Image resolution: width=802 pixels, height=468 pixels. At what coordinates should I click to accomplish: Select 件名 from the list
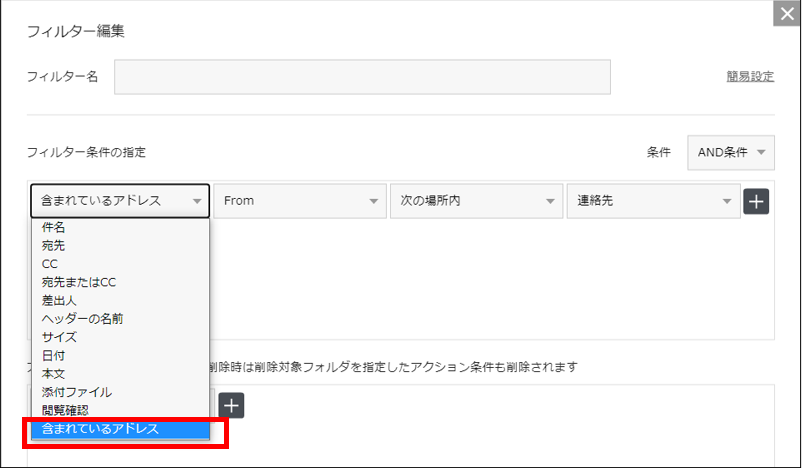(x=54, y=227)
